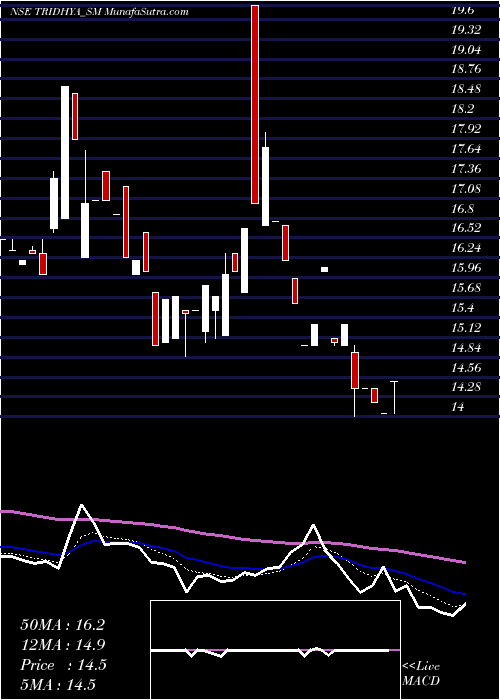Click the tallest red candlestick reaching 19.6
This screenshot has height=700, width=500.
click(x=255, y=104)
